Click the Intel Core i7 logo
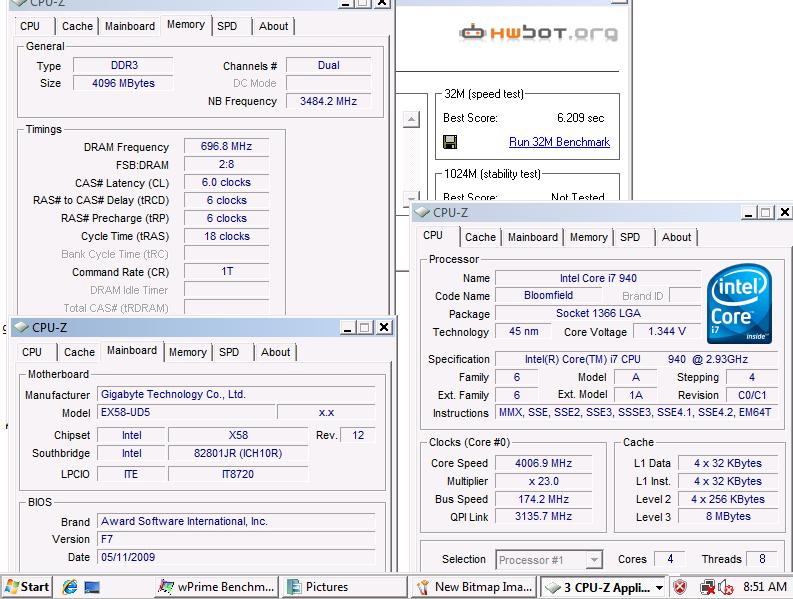Screen dimensions: 793x599 point(739,304)
